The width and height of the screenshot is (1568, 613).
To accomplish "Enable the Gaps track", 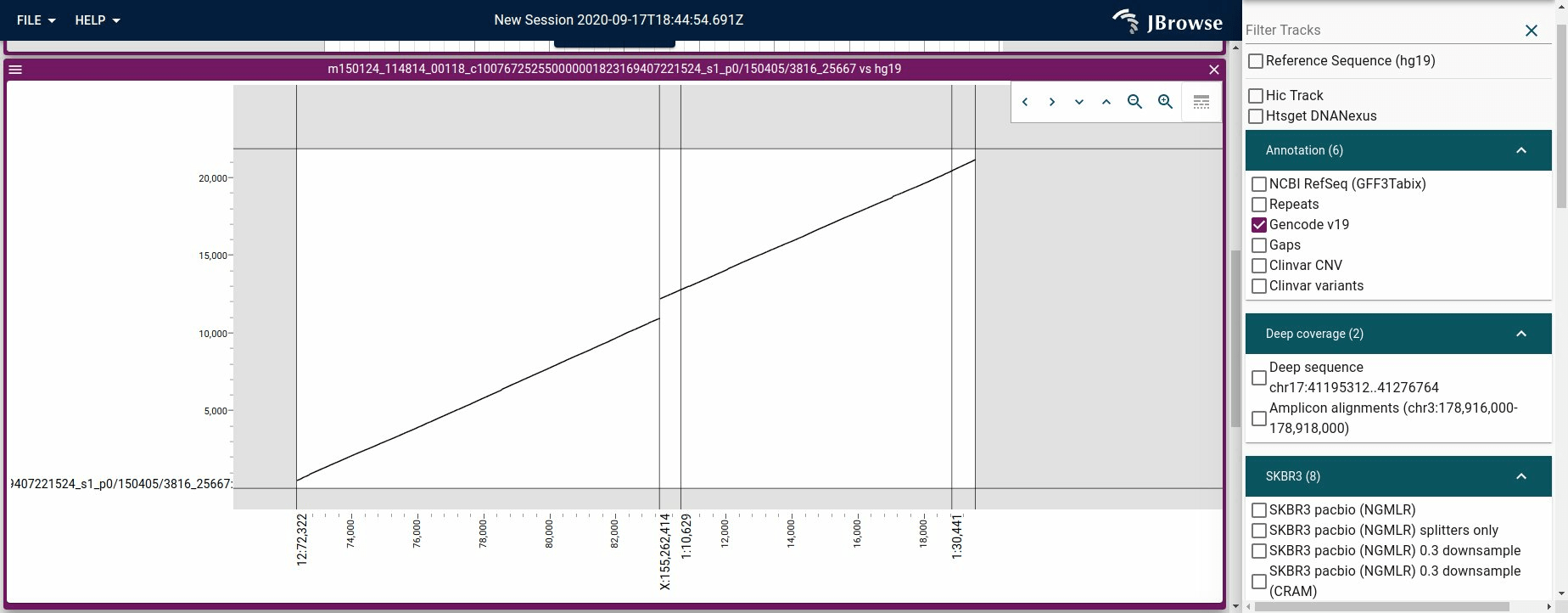I will pos(1259,245).
